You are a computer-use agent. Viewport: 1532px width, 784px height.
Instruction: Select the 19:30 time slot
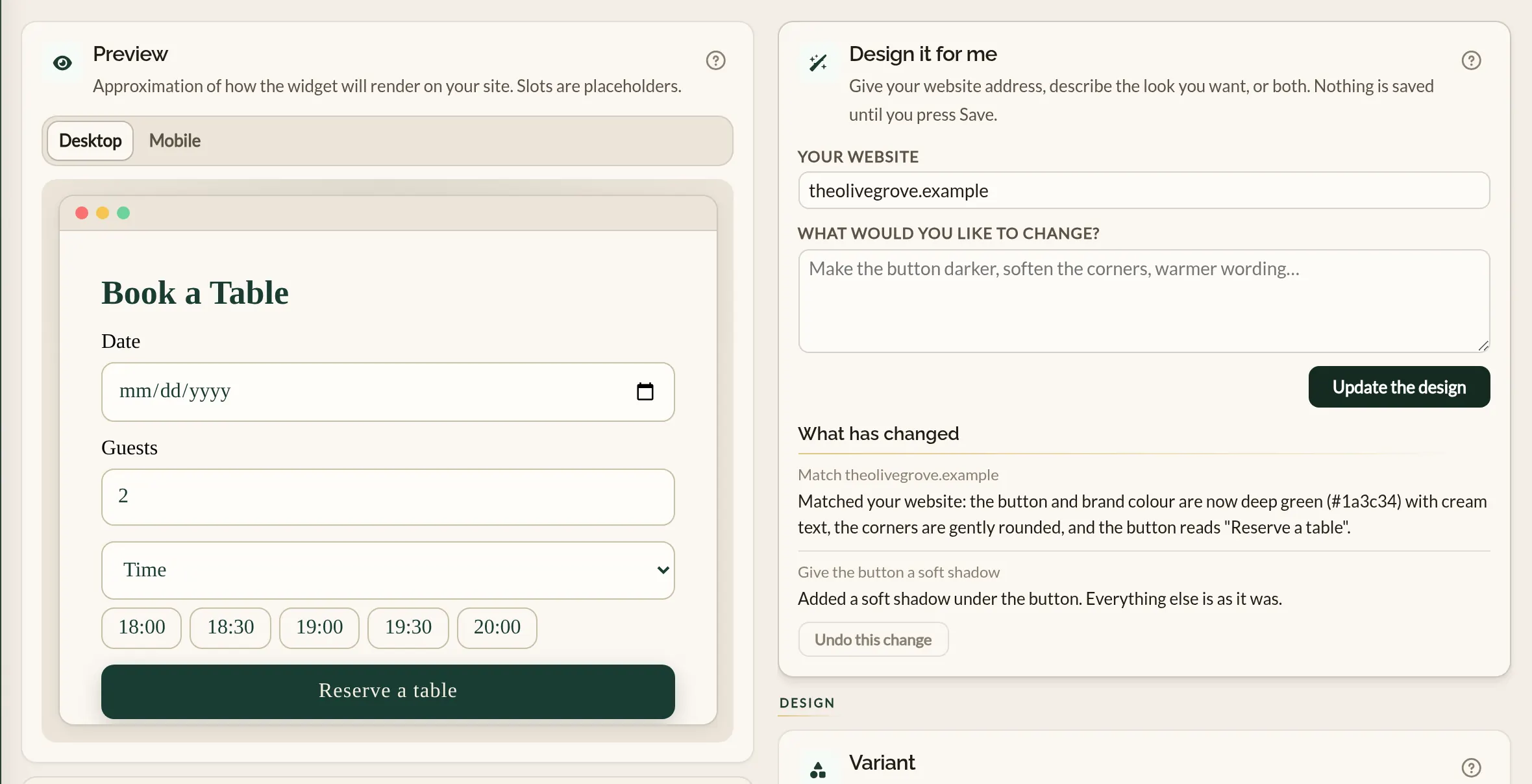click(408, 628)
